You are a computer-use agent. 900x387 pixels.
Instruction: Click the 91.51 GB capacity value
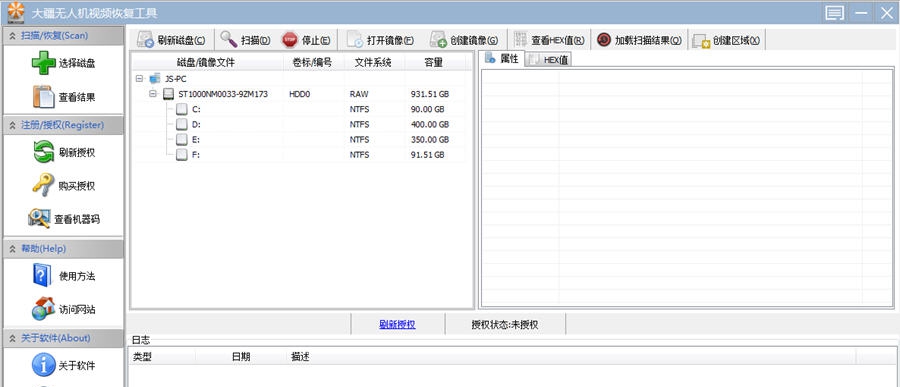[428, 155]
